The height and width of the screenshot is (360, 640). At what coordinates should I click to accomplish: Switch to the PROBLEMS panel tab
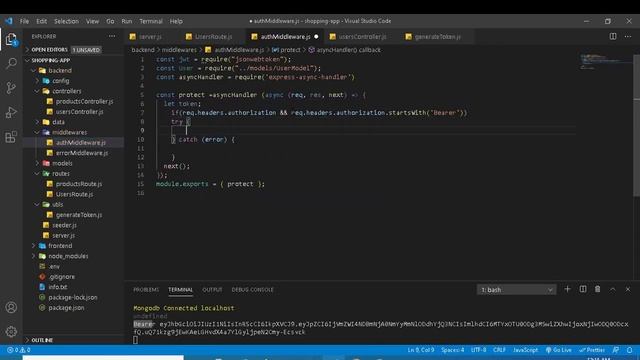point(146,289)
